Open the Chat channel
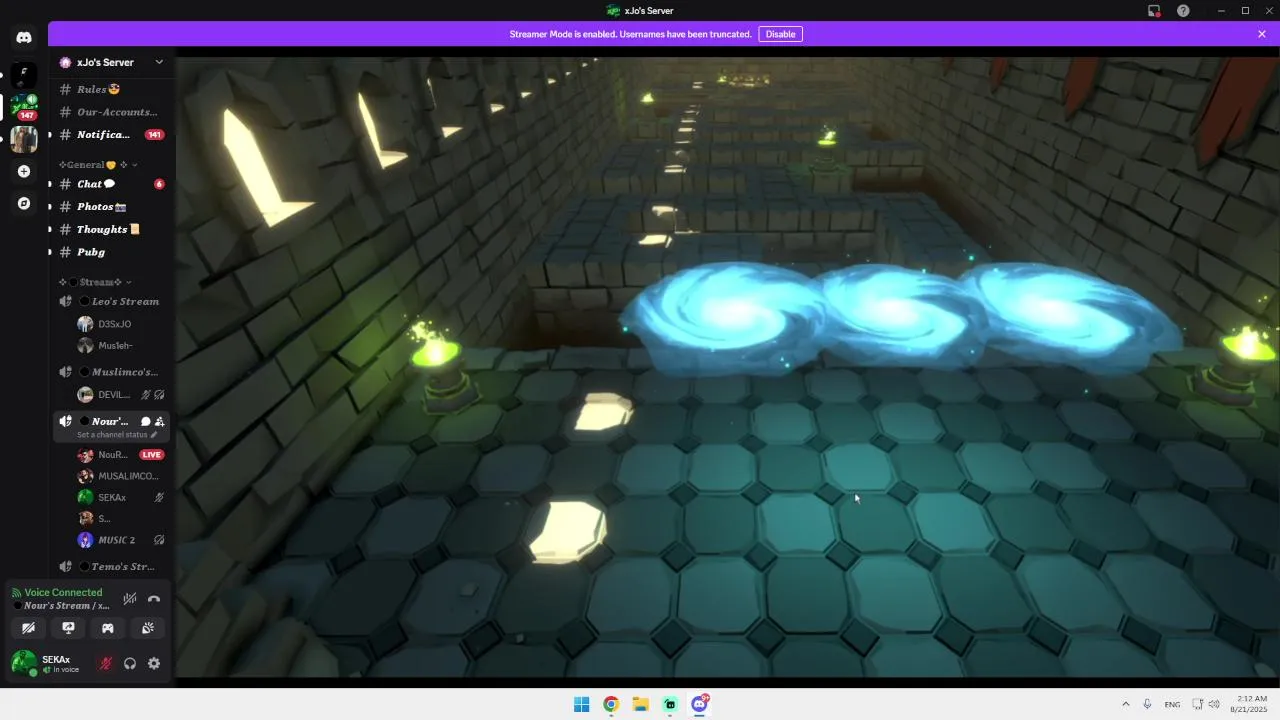 (x=111, y=184)
